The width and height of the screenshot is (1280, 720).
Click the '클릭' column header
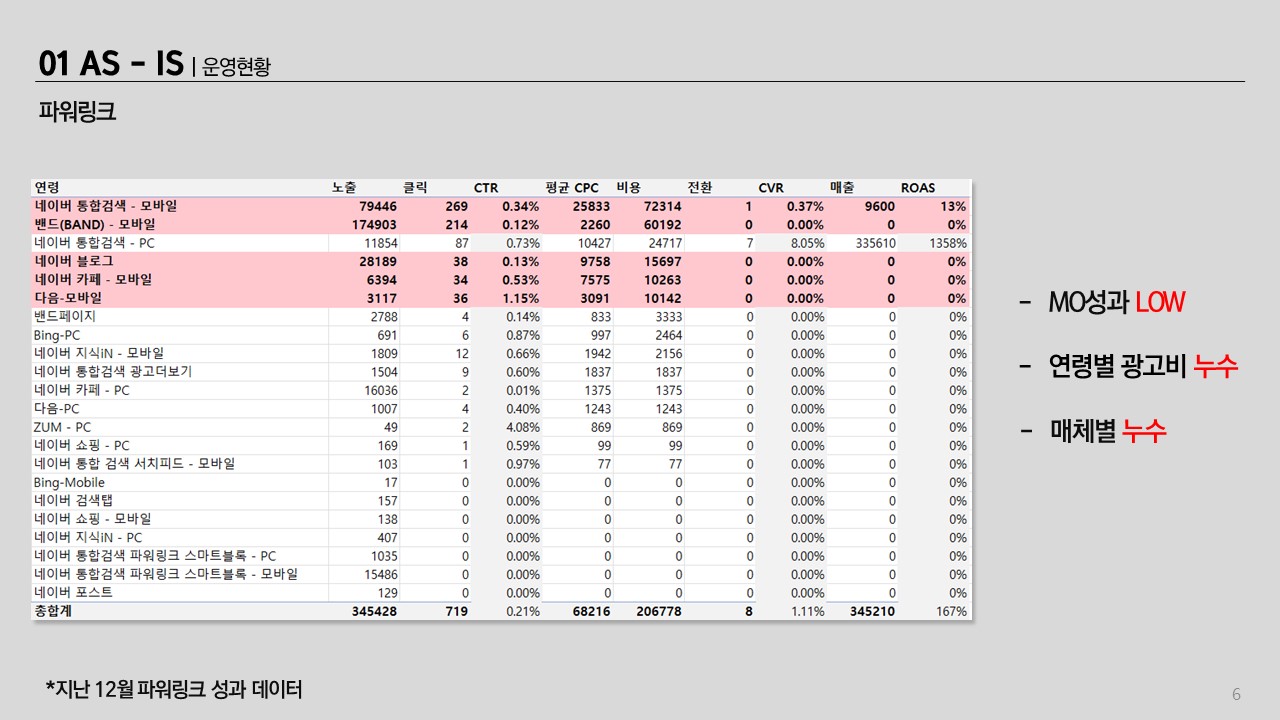[x=414, y=187]
